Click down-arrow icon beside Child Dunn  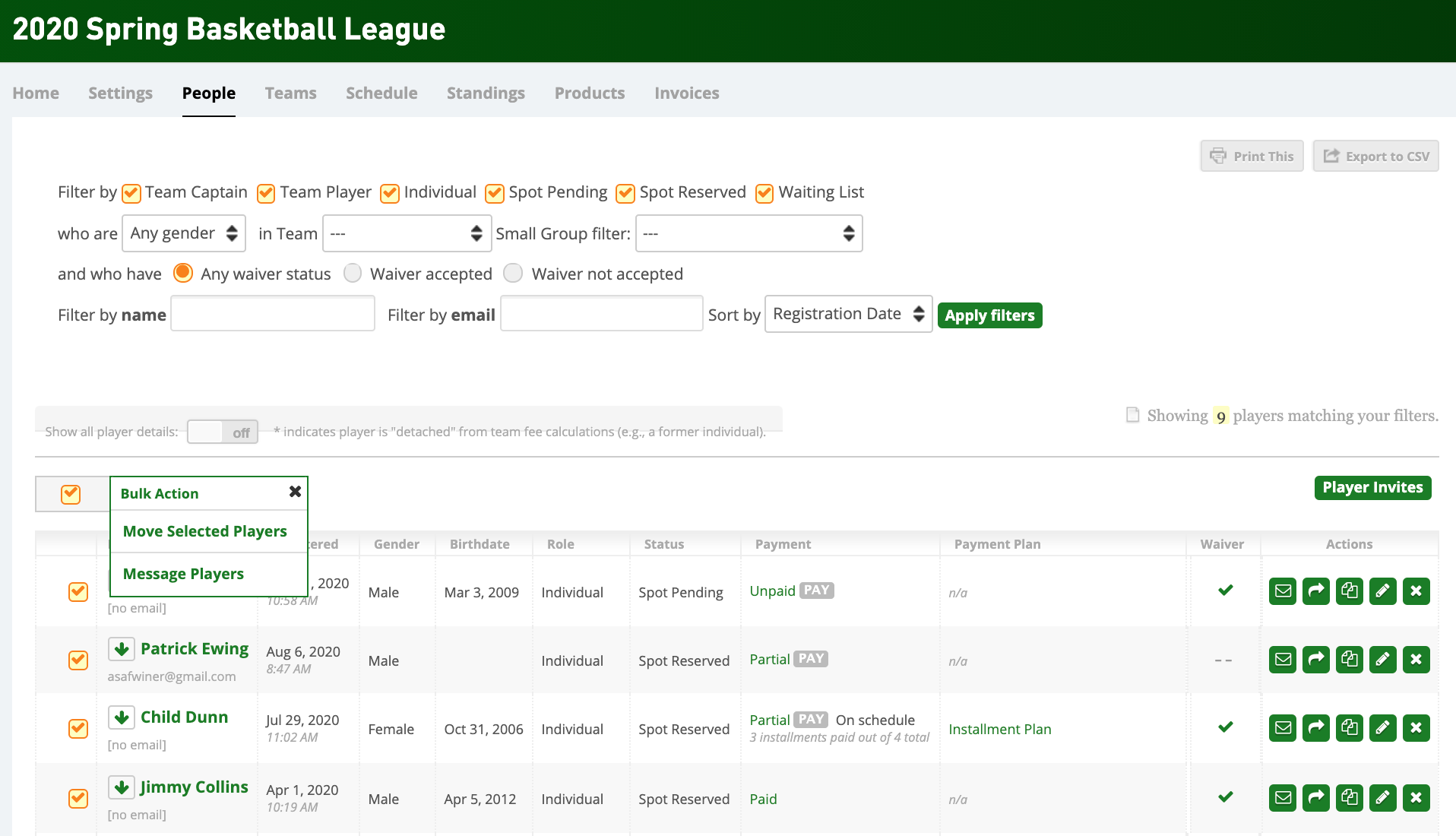(122, 717)
